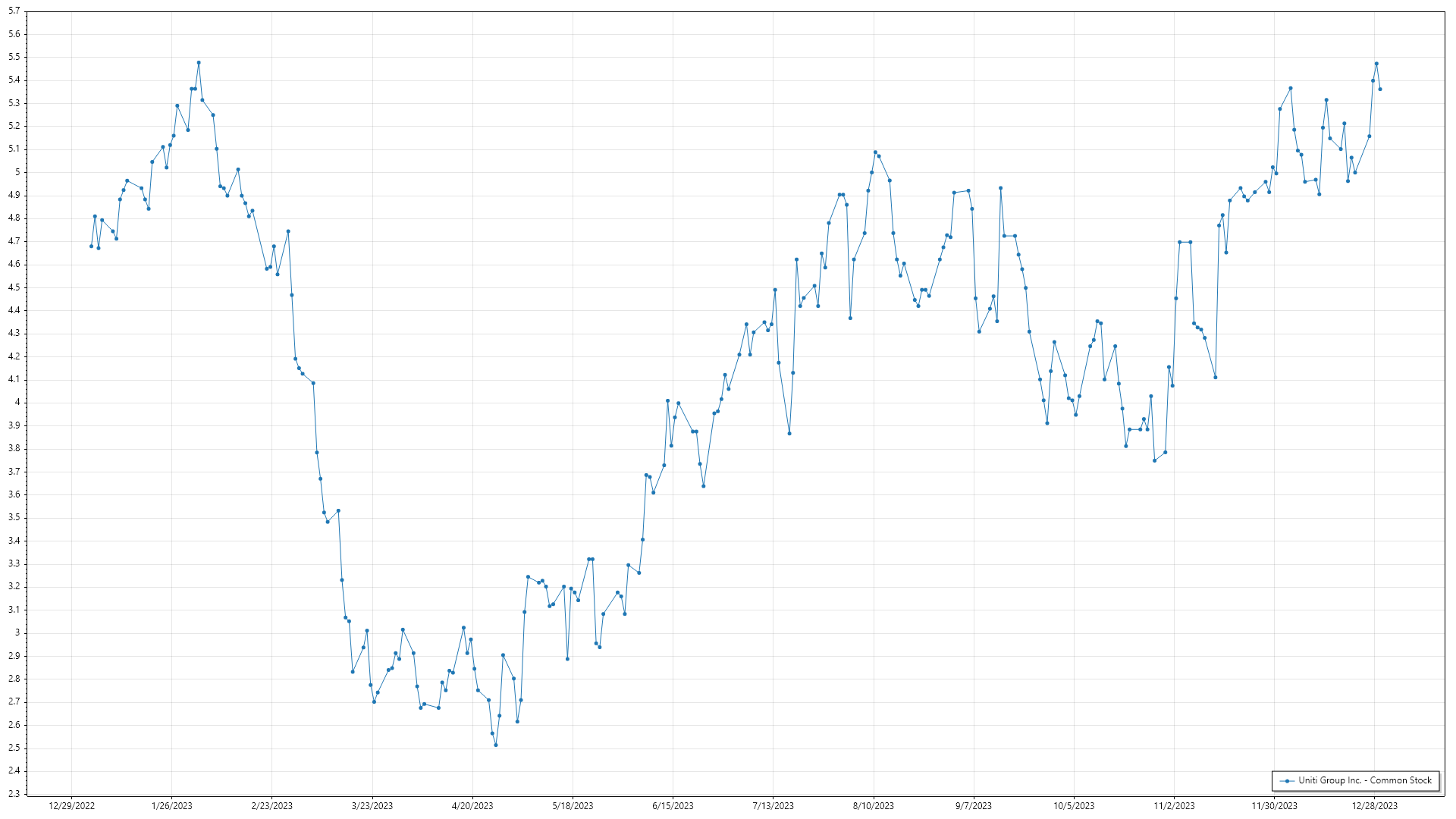Click the 11/2/2023 date axis label
The image size is (1456, 819).
pos(1174,805)
